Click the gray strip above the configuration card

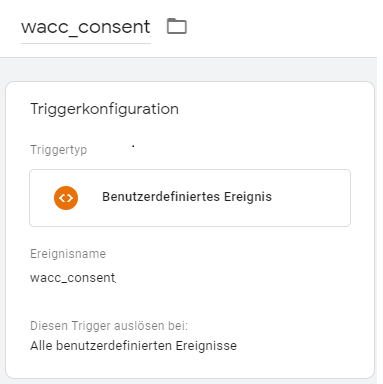(x=188, y=69)
